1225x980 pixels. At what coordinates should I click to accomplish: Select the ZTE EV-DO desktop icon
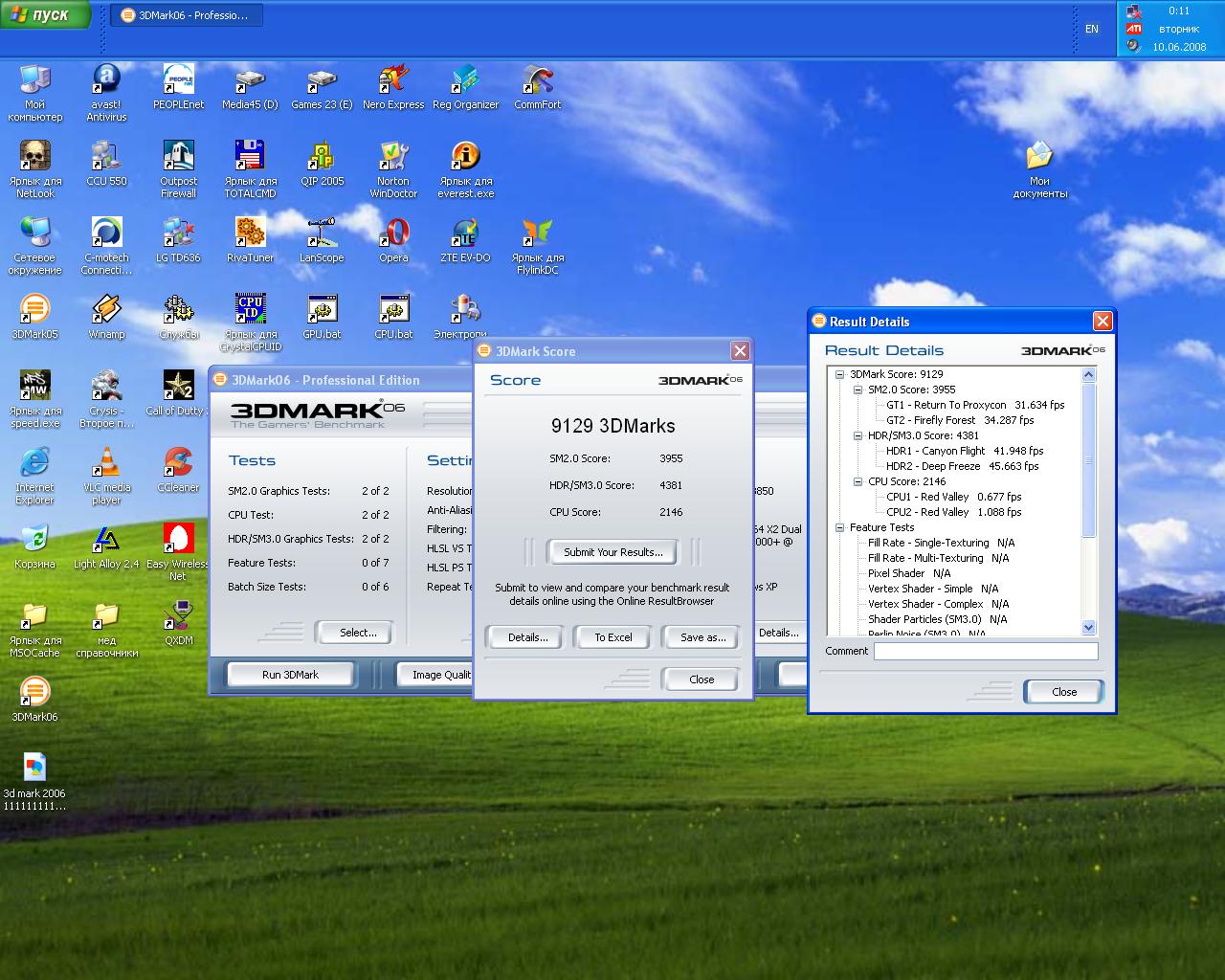465,240
